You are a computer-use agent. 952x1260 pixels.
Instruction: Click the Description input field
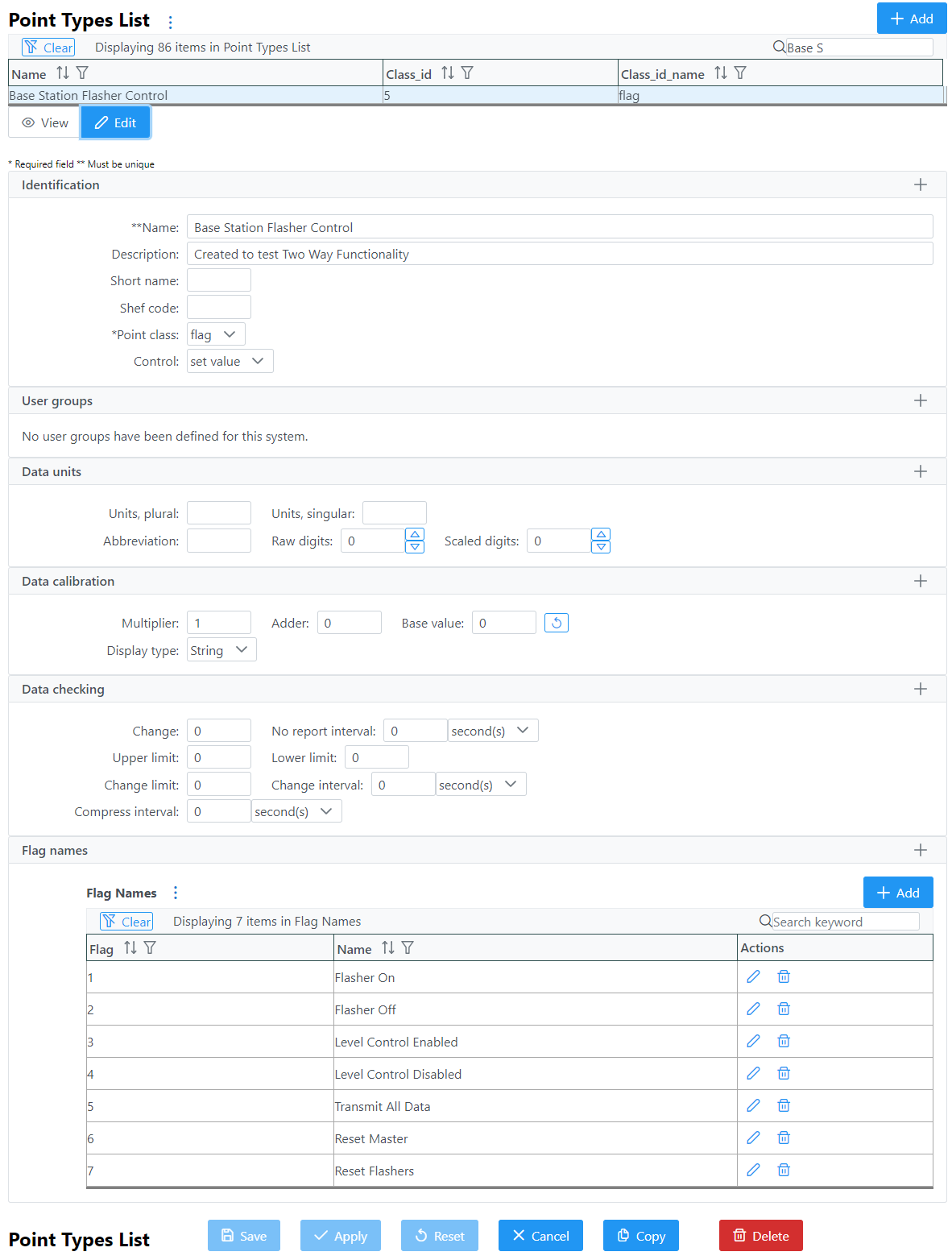[x=560, y=254]
